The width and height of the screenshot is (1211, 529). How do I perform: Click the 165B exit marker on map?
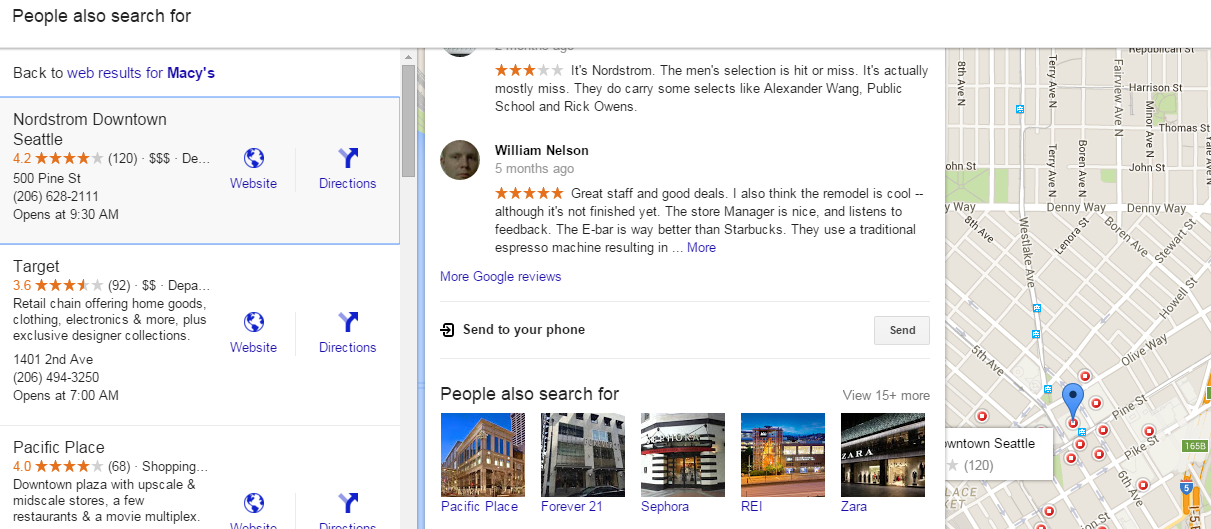1195,445
